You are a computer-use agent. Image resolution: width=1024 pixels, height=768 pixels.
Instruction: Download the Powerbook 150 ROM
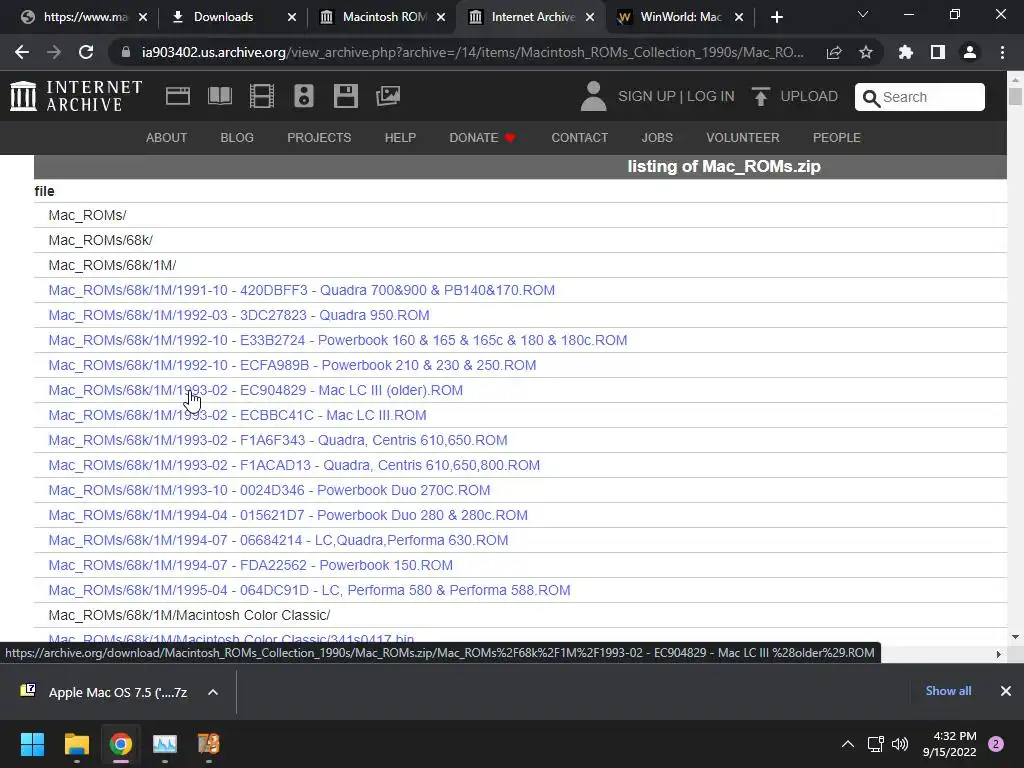click(250, 566)
